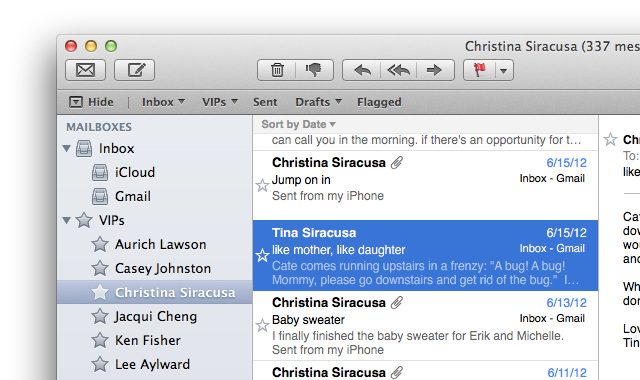Select VIPs group in sidebar

click(x=155, y=220)
